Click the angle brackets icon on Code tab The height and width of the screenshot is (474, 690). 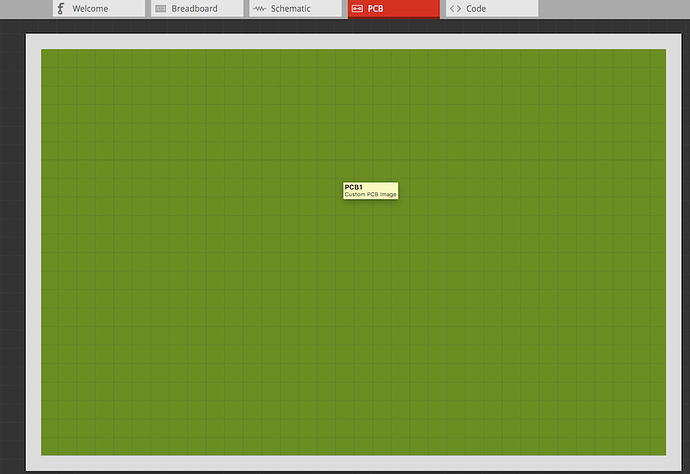[455, 8]
